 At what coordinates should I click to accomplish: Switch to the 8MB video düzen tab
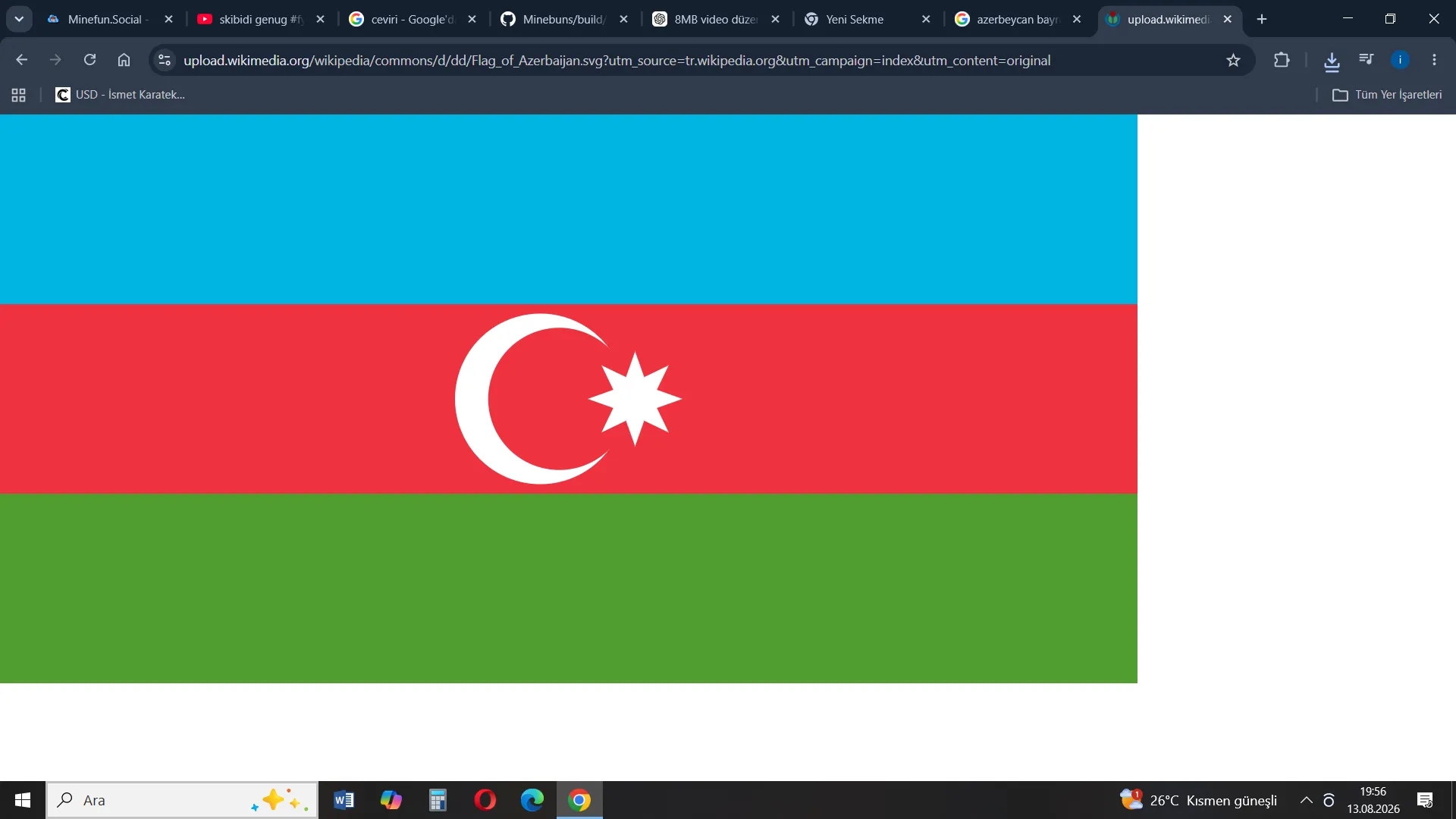717,19
